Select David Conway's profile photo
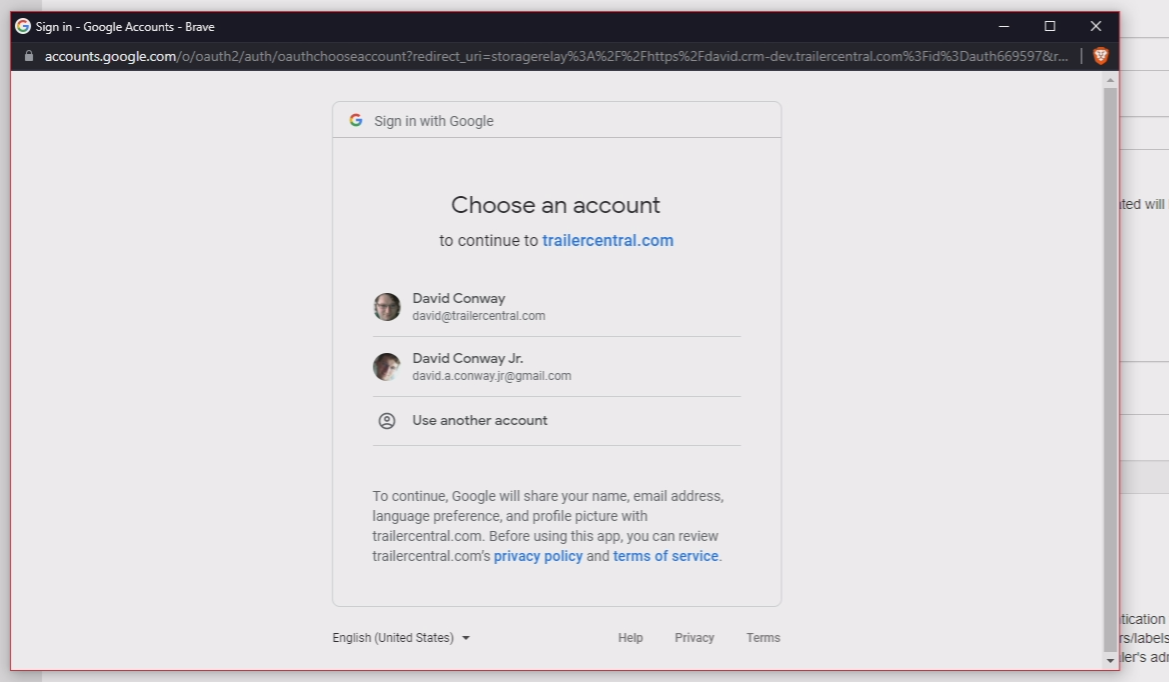1169x682 pixels. [x=387, y=306]
